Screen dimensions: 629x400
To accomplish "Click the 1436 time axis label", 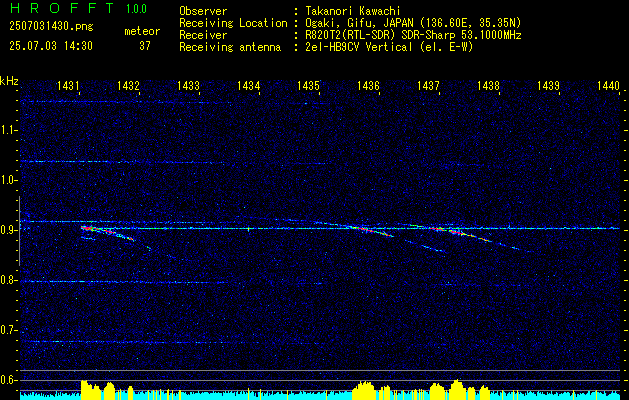I will [368, 85].
